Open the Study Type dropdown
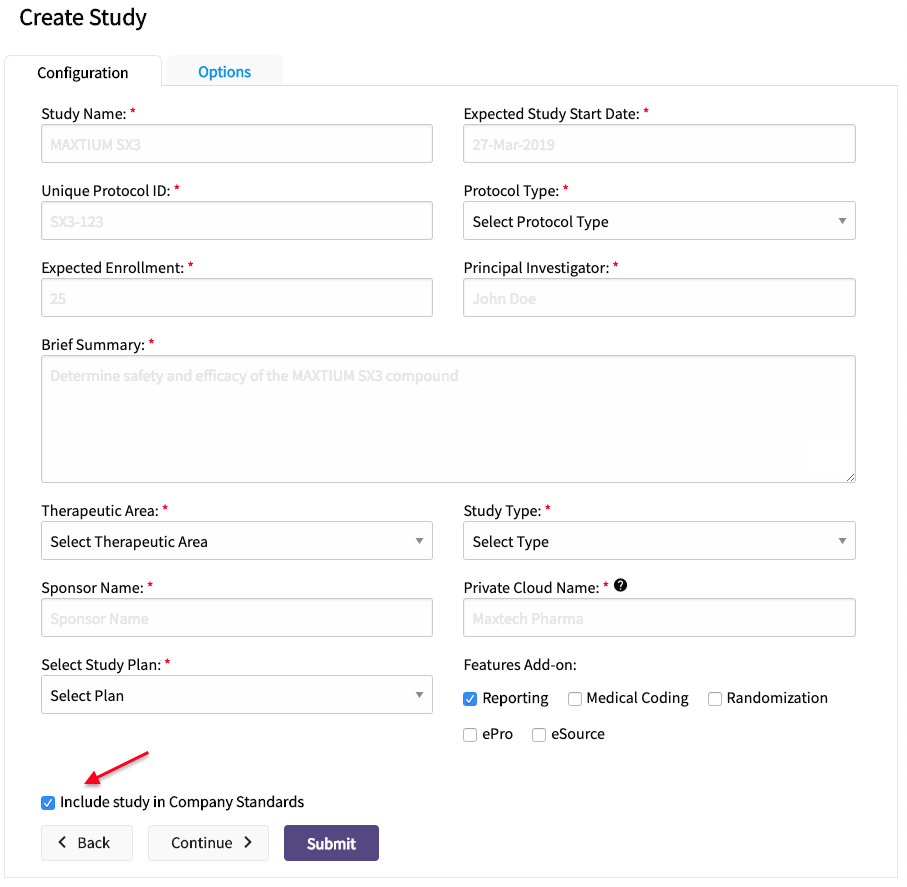The image size is (907, 887). click(659, 542)
